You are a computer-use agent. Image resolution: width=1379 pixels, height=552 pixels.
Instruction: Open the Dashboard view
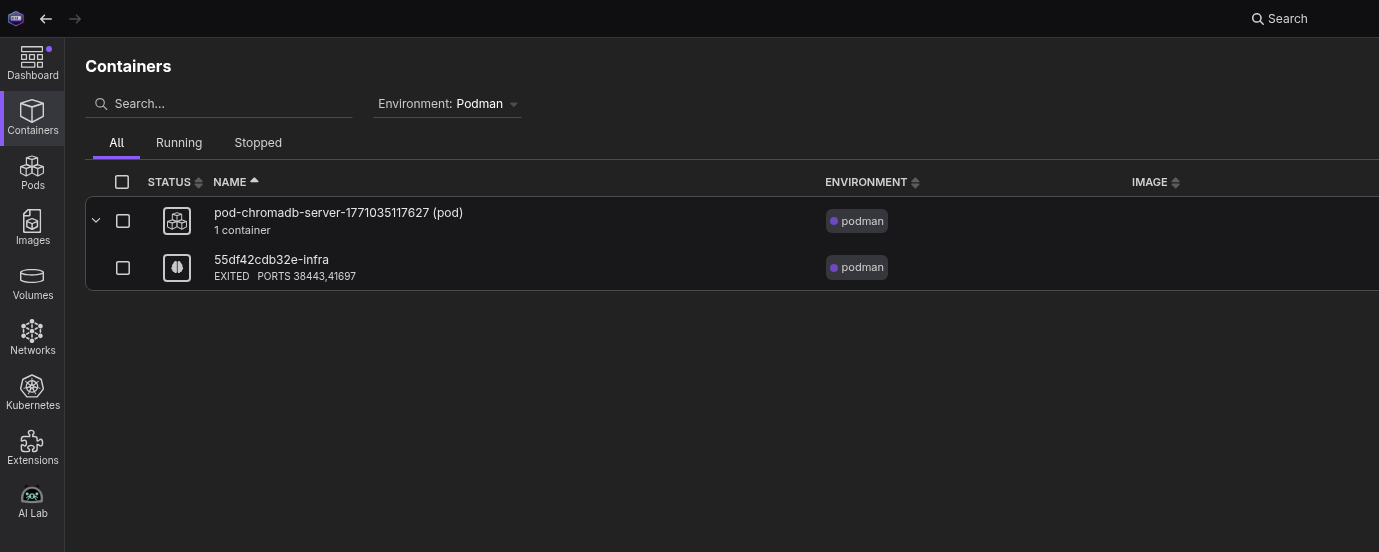tap(32, 63)
